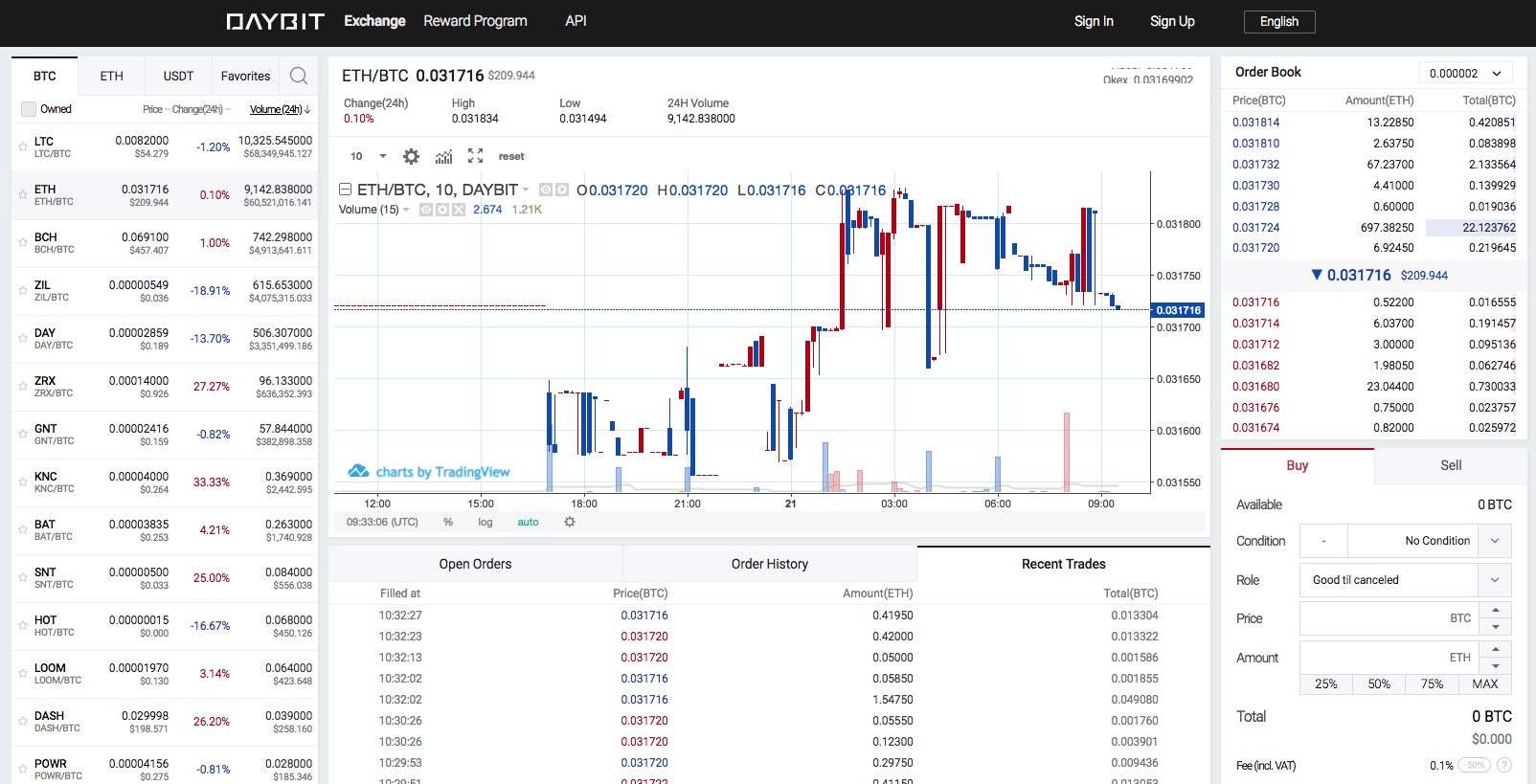This screenshot has width=1536, height=784.
Task: Toggle fullscreen chart mode
Action: tap(475, 156)
